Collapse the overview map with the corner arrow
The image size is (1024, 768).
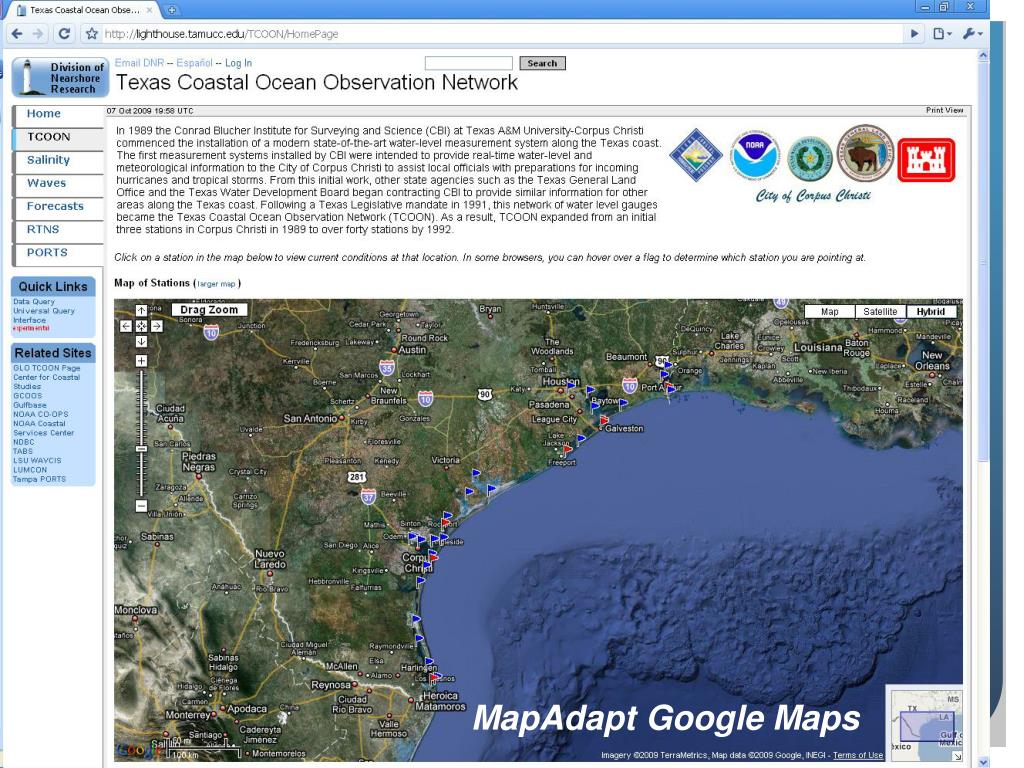(x=957, y=756)
